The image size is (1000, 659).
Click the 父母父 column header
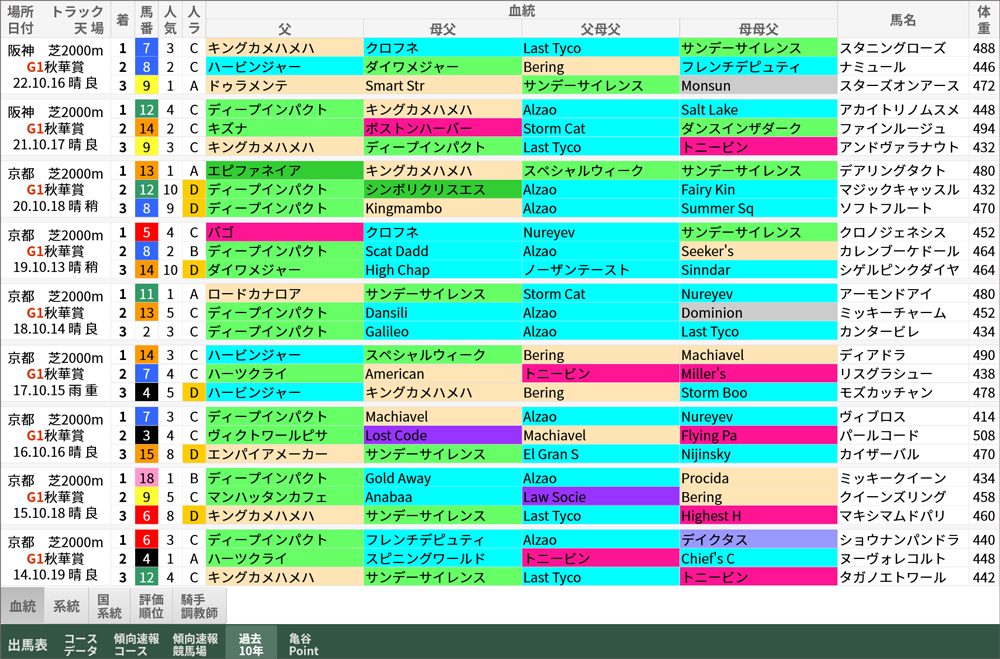pyautogui.click(x=600, y=29)
